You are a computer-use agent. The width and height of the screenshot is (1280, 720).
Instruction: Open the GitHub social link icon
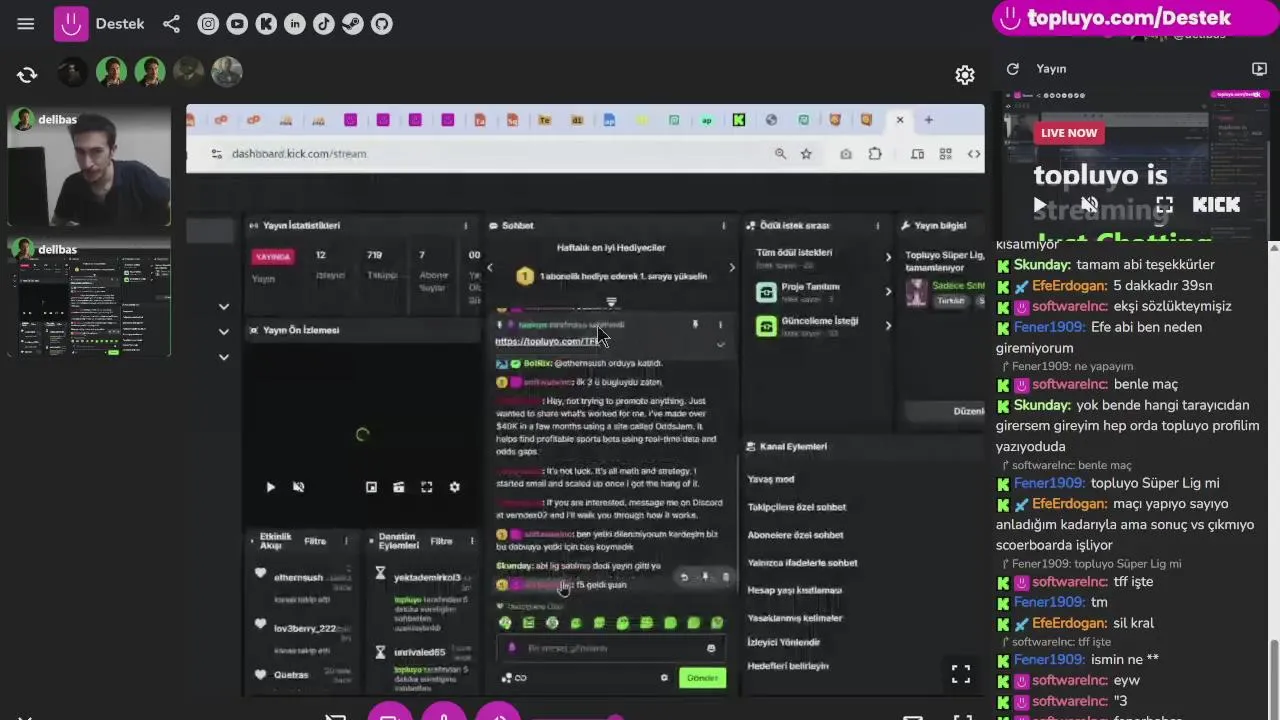click(x=382, y=24)
